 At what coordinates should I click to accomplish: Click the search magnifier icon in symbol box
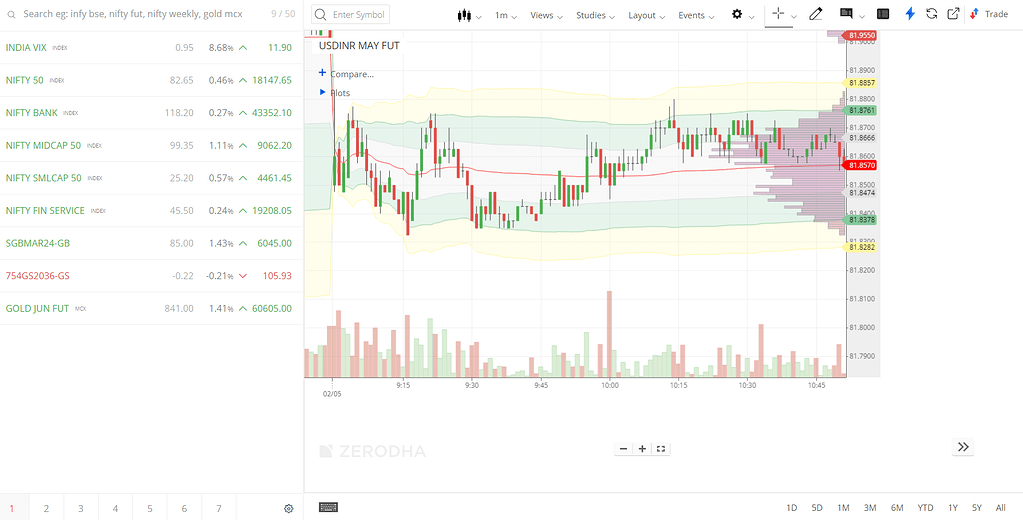[320, 14]
